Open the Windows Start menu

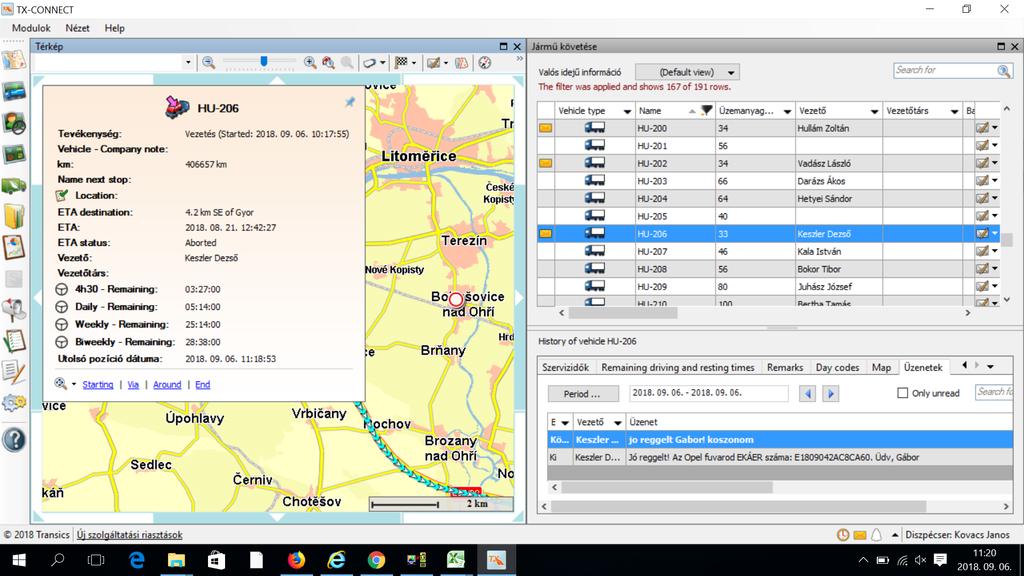tap(19, 560)
